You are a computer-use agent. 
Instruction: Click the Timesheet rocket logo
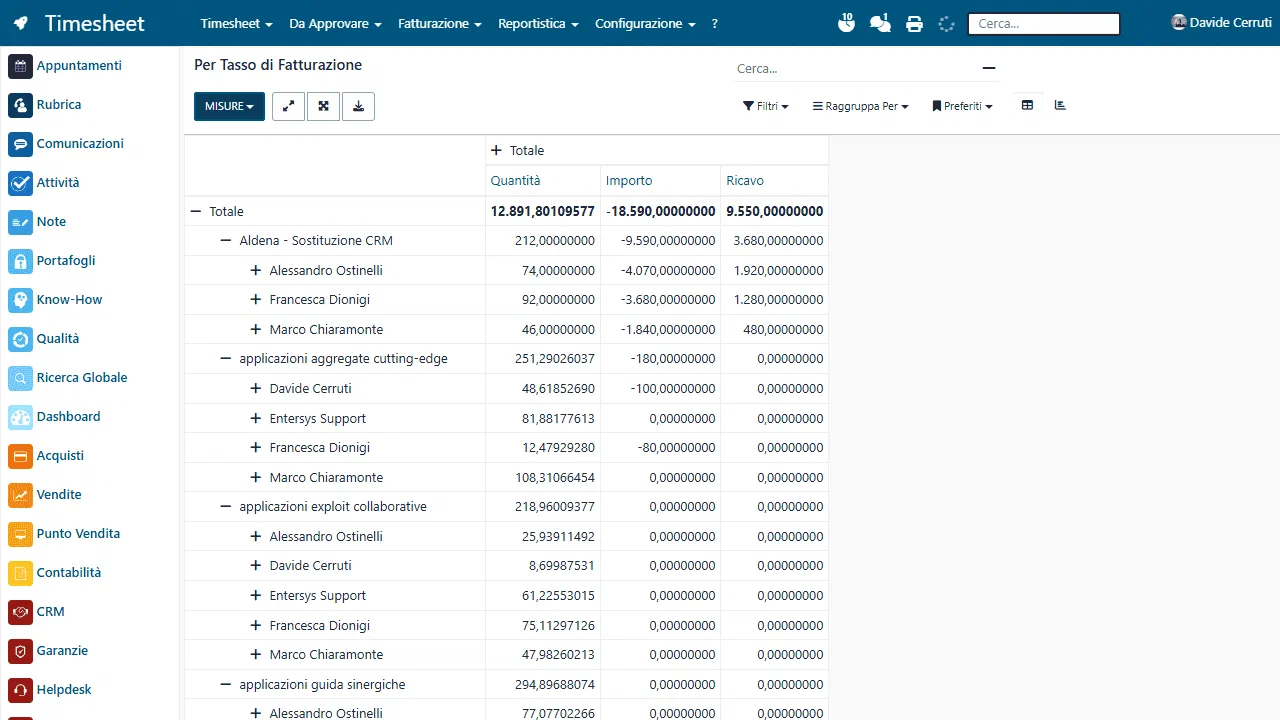click(21, 23)
